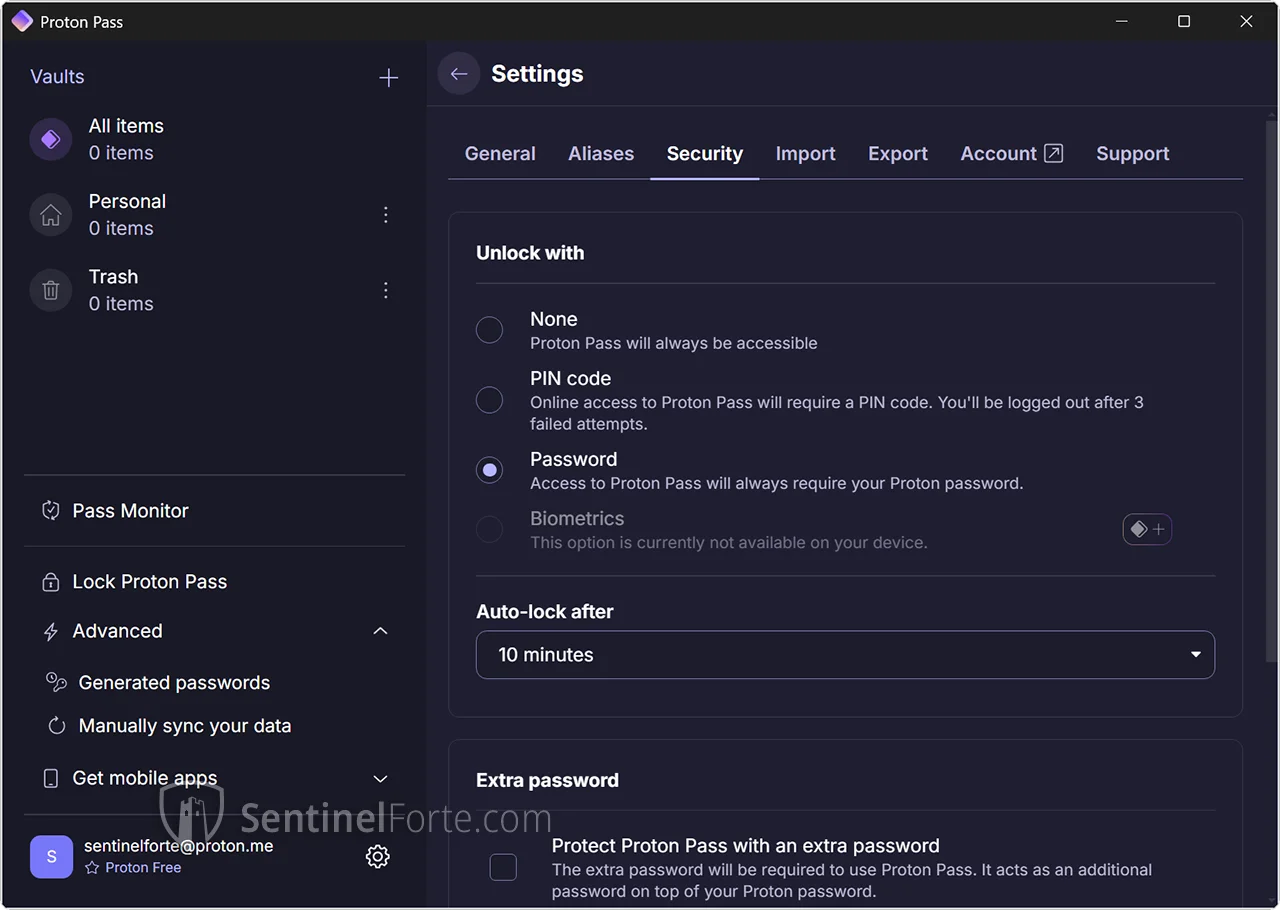Click the plus icon to create a vault
The image size is (1280, 910).
[x=388, y=78]
